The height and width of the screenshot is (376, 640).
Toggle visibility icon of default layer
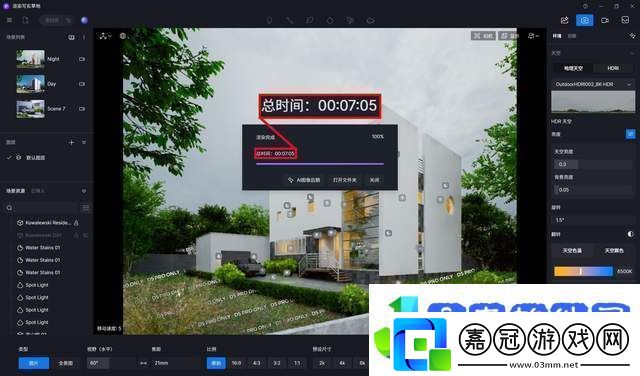(18, 158)
